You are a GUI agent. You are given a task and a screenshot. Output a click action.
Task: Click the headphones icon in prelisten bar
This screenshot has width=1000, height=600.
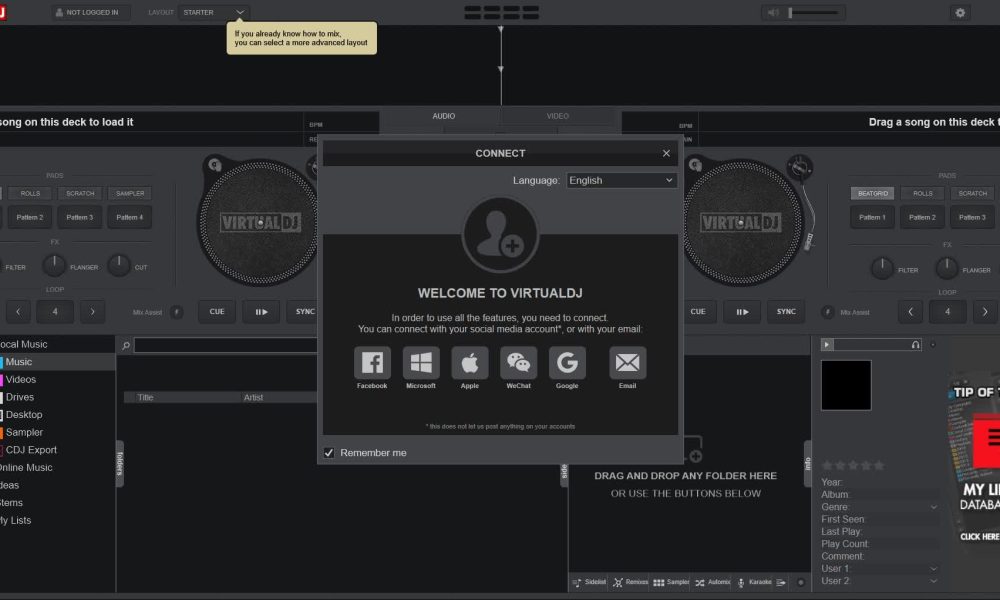(x=915, y=344)
